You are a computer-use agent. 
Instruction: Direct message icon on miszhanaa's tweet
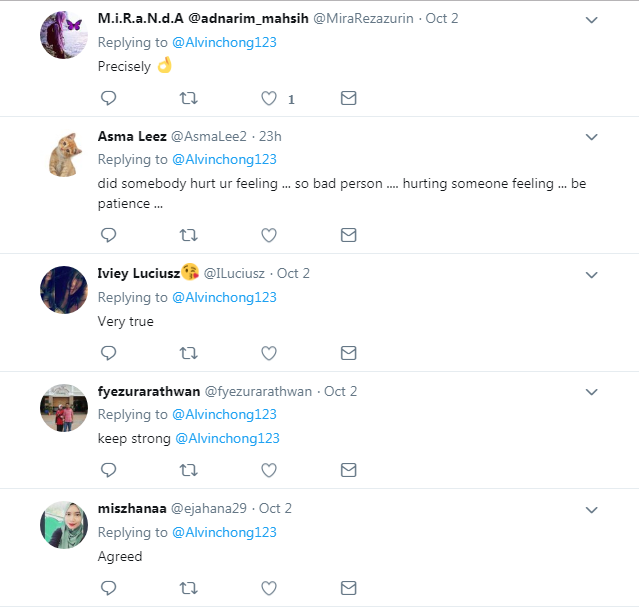coord(348,587)
